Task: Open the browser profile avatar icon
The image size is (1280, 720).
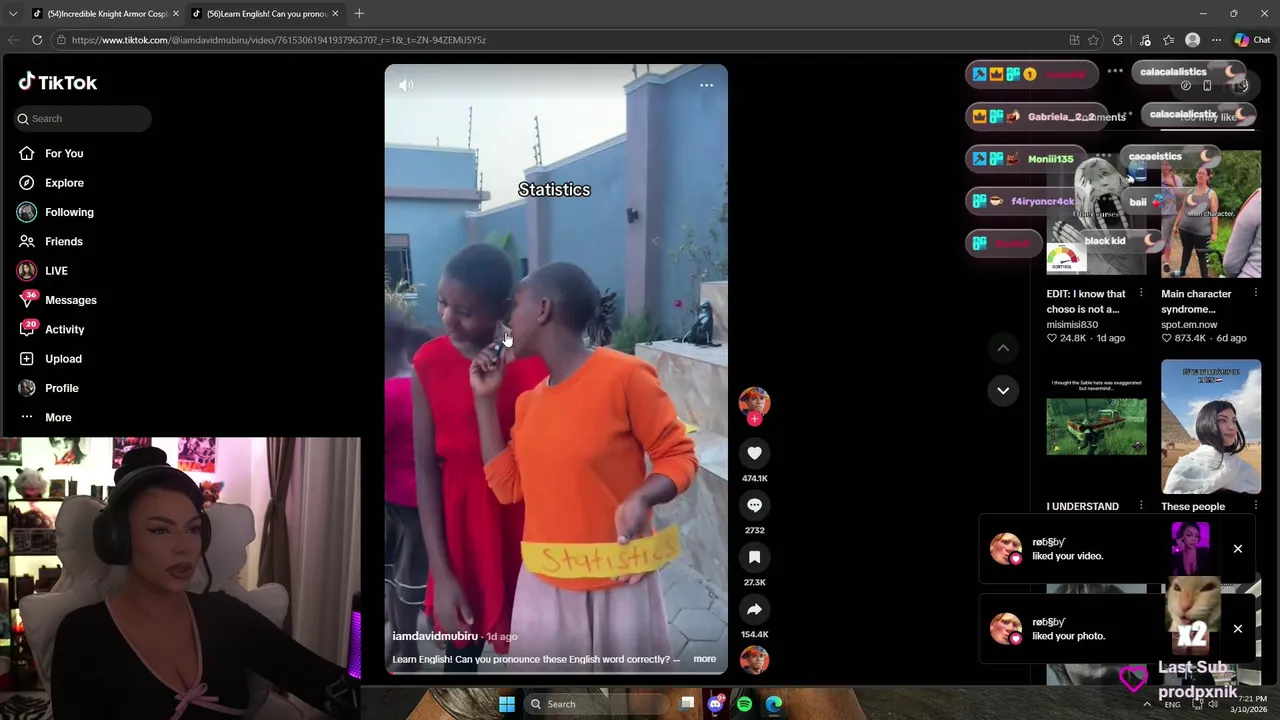Action: pos(1192,40)
